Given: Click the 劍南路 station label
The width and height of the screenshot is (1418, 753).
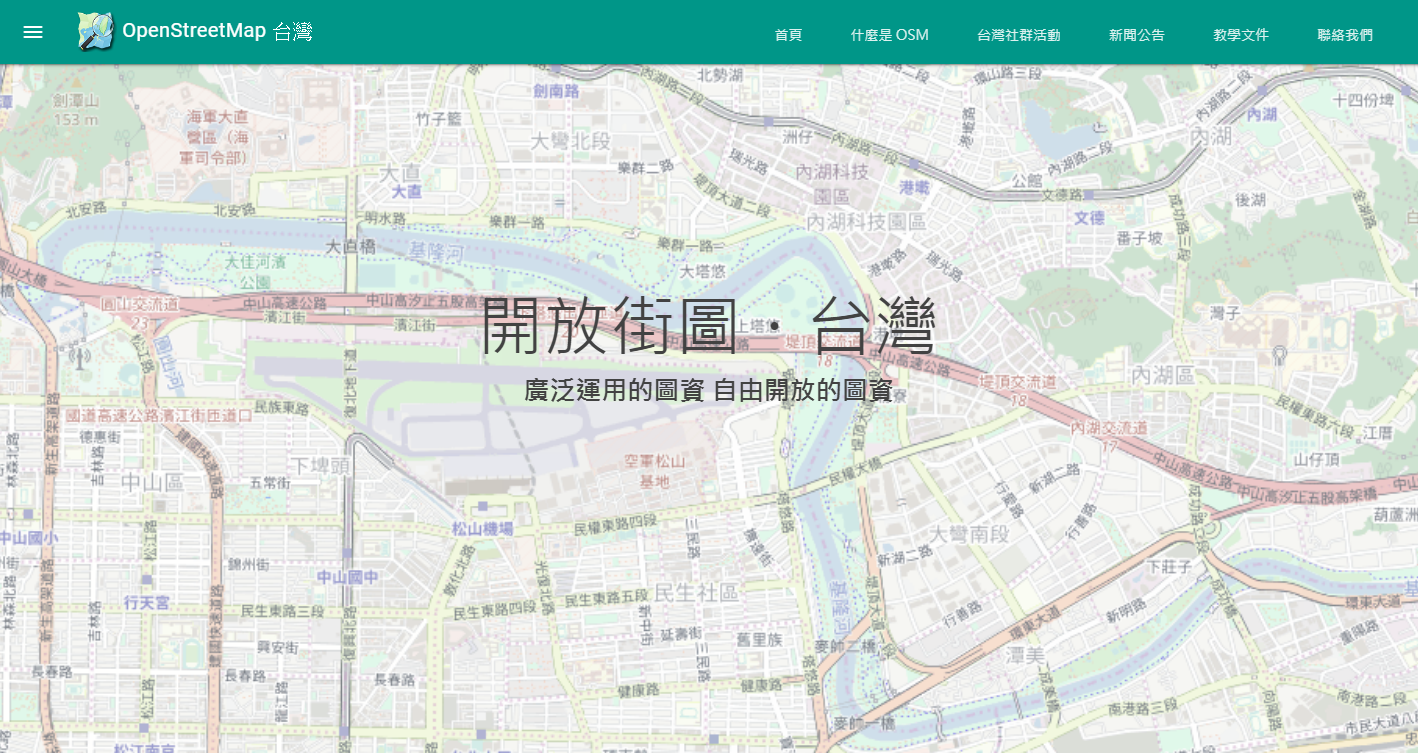Looking at the screenshot, I should pos(557,91).
